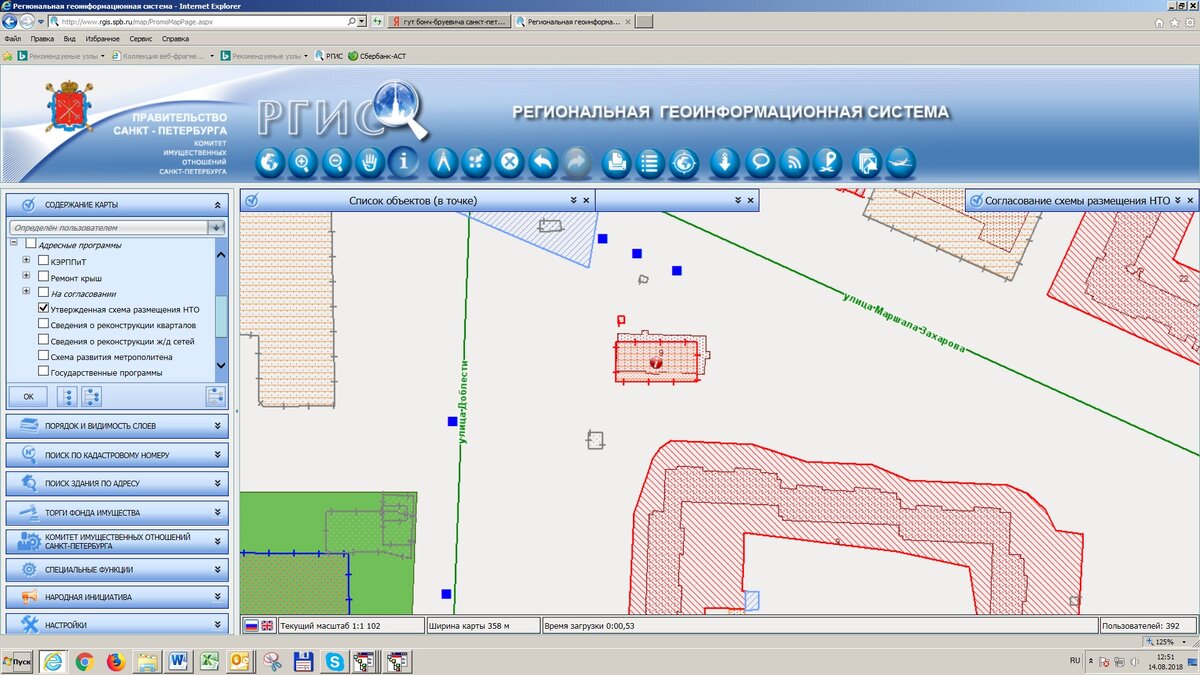Click the expand all tree icon
Screen dimensions: 1200x675
[x=90, y=396]
